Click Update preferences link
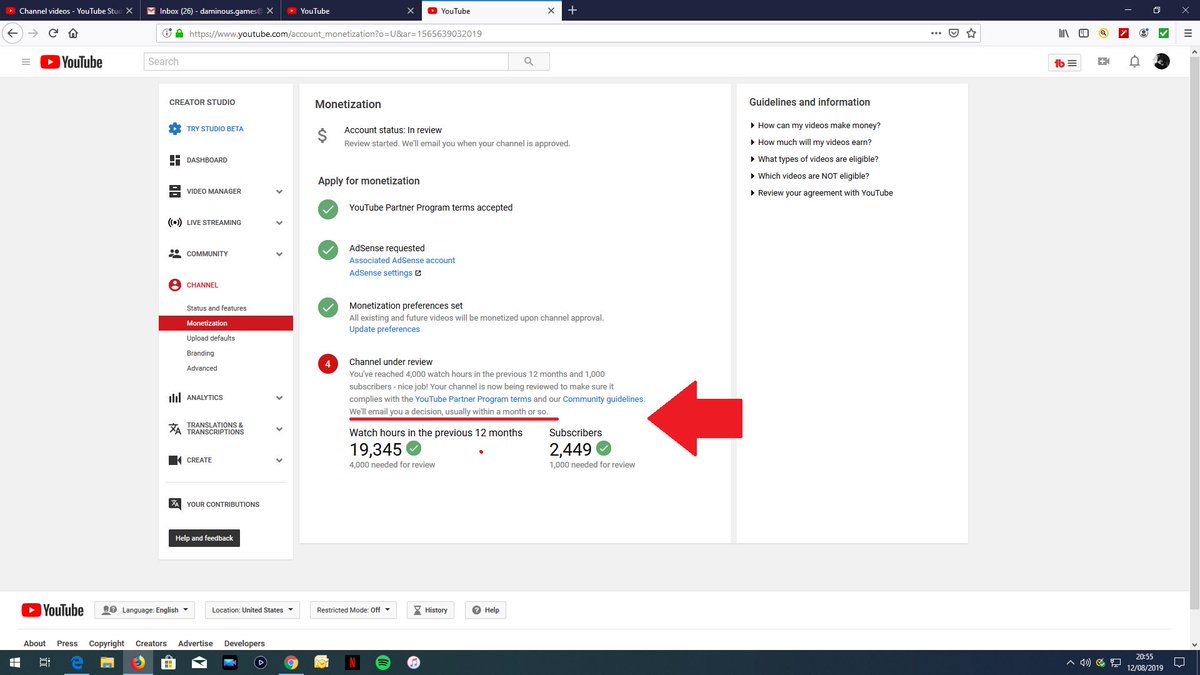This screenshot has width=1200, height=675. [x=384, y=329]
